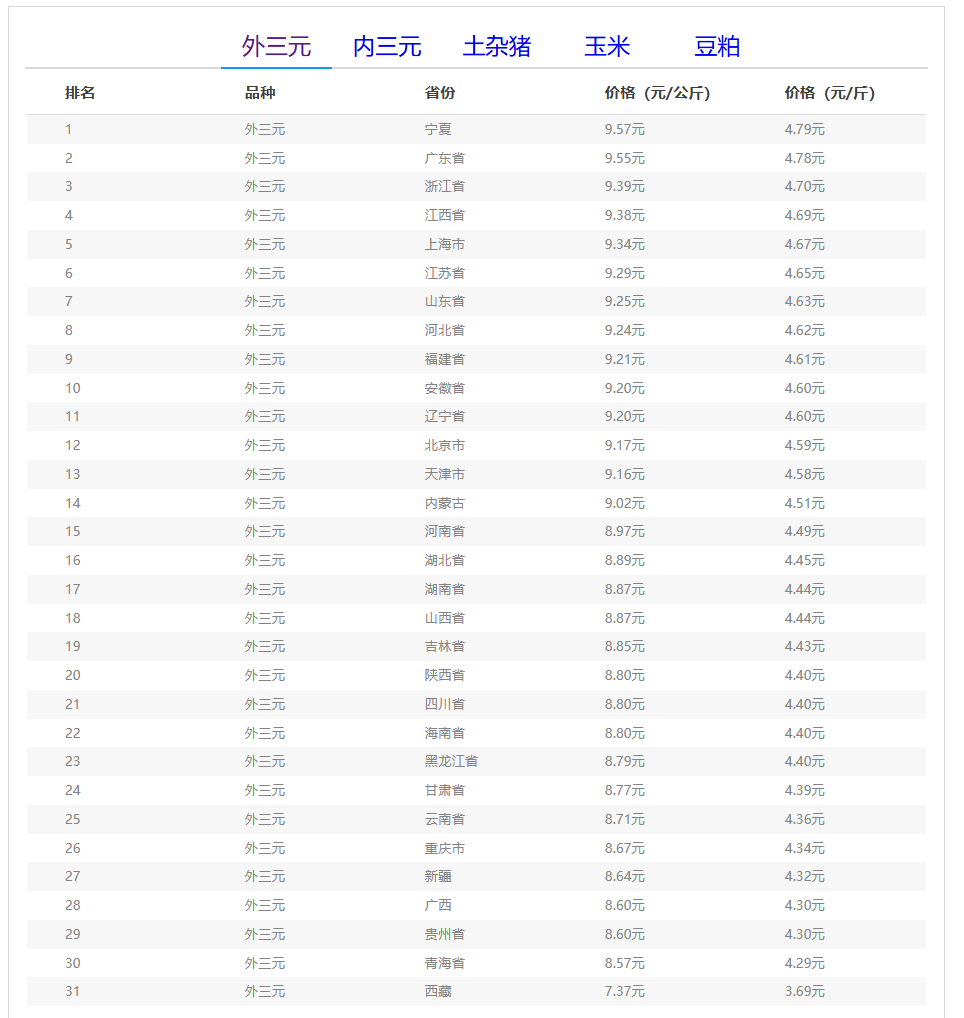
Task: Switch to the 玉米 tab
Action: pos(607,46)
